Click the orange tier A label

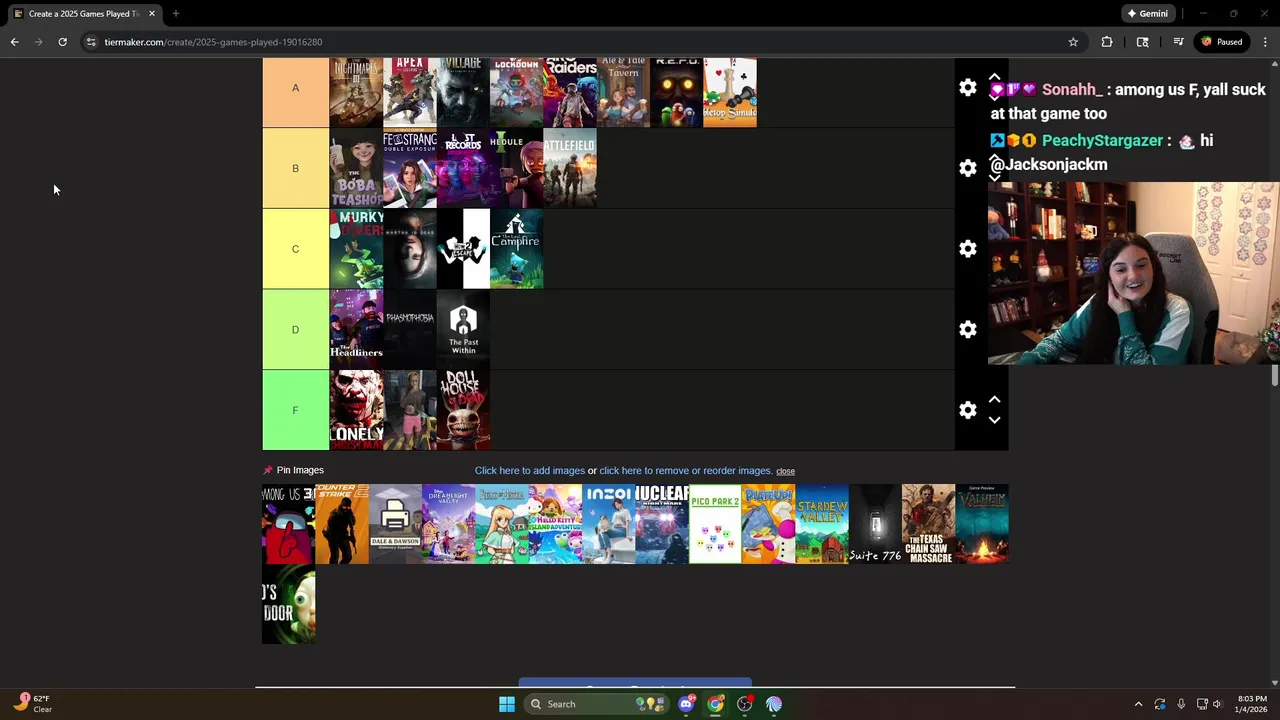click(295, 92)
